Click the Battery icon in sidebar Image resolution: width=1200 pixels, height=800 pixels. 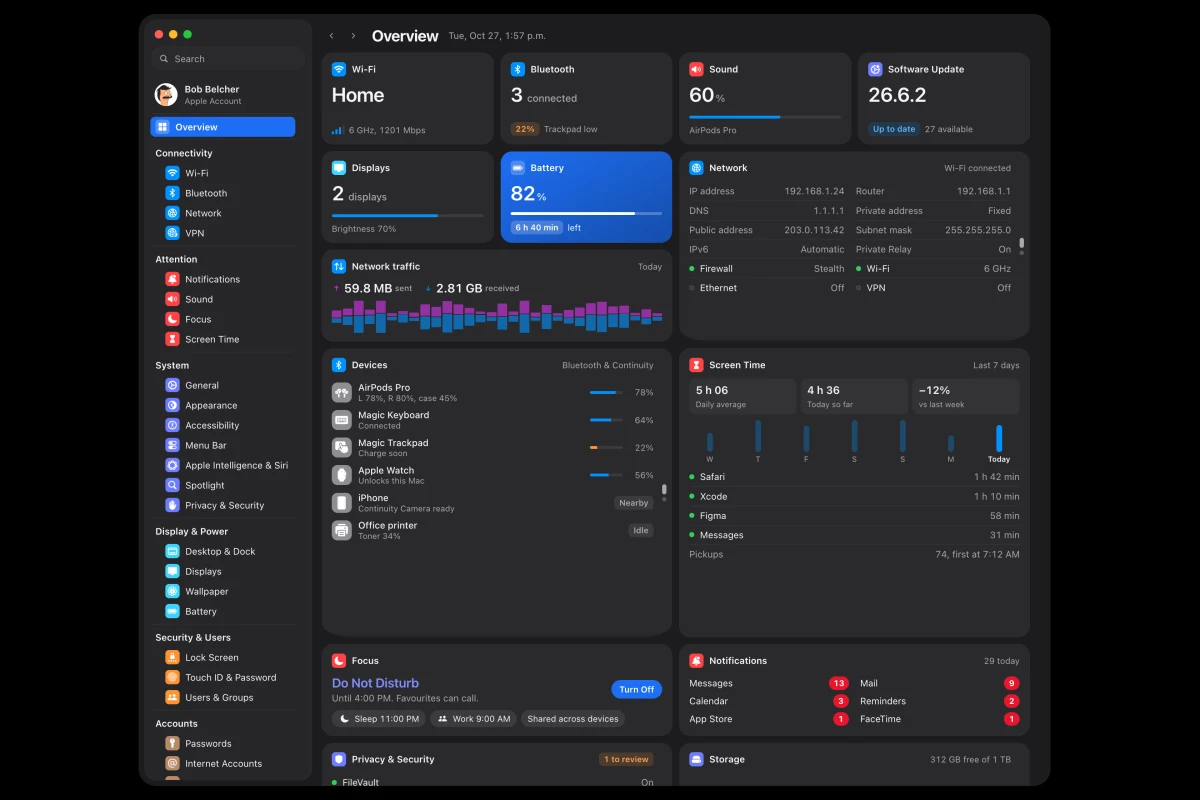pyautogui.click(x=172, y=611)
